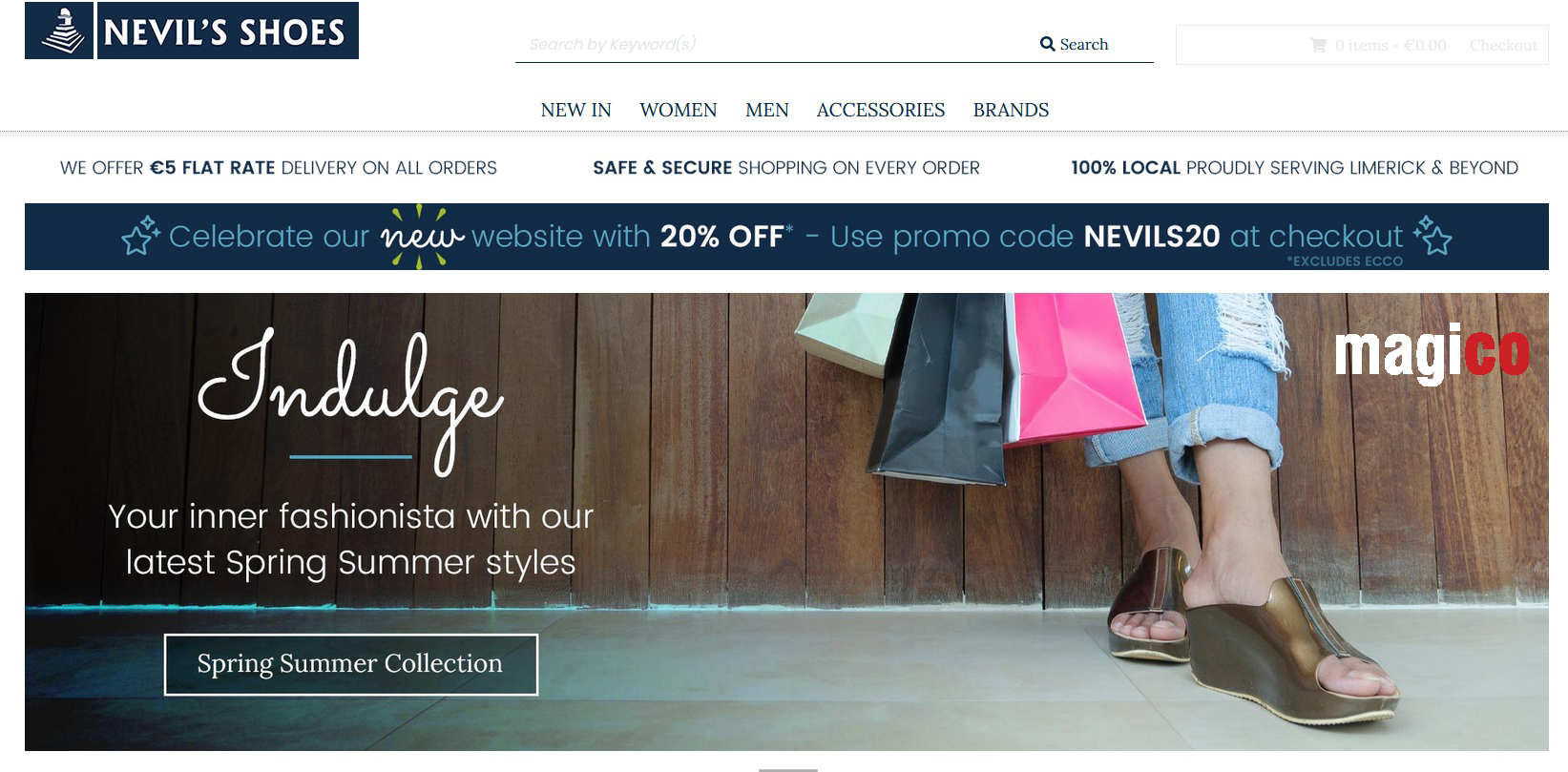Click the NEVIL'S SHOES wordmark logo
1568x772 pixels.
[228, 31]
